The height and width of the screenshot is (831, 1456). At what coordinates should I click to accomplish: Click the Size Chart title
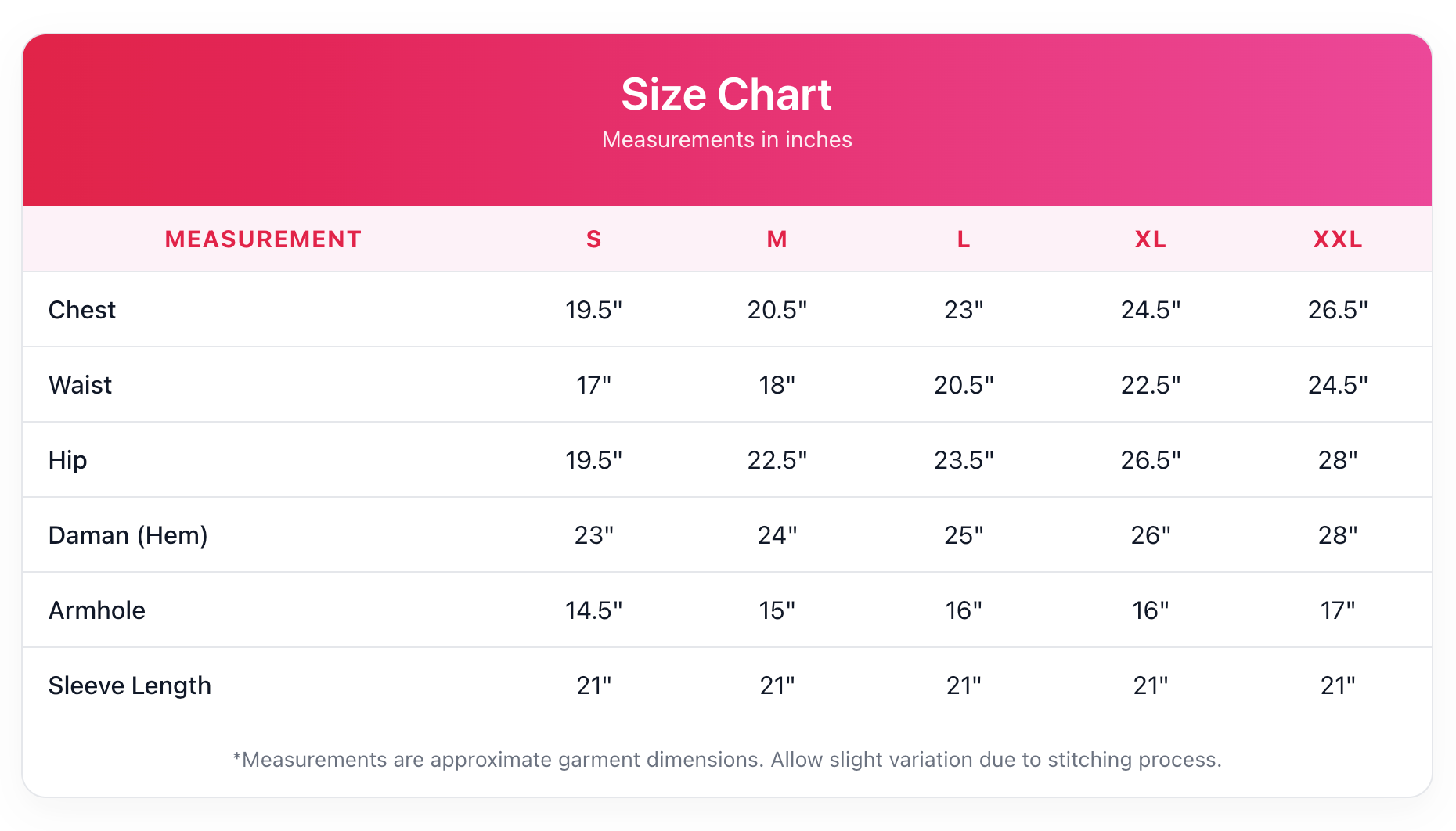726,95
